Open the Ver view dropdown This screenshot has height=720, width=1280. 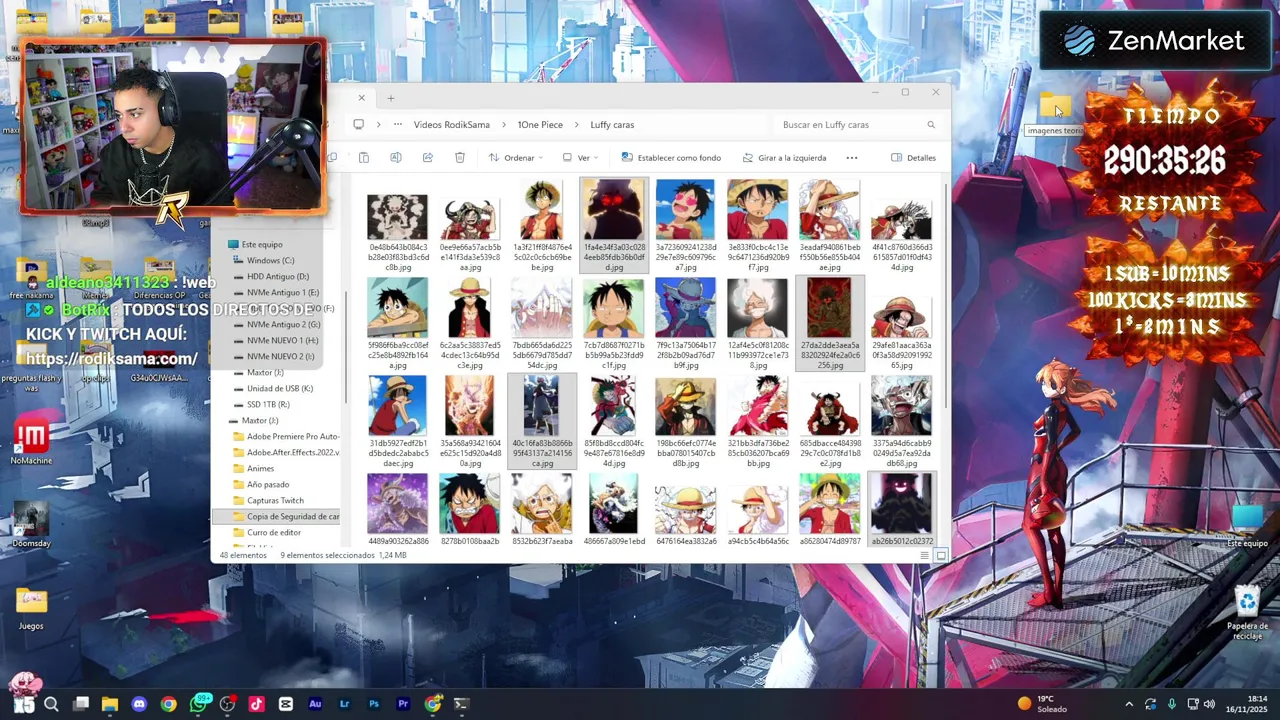coord(580,158)
